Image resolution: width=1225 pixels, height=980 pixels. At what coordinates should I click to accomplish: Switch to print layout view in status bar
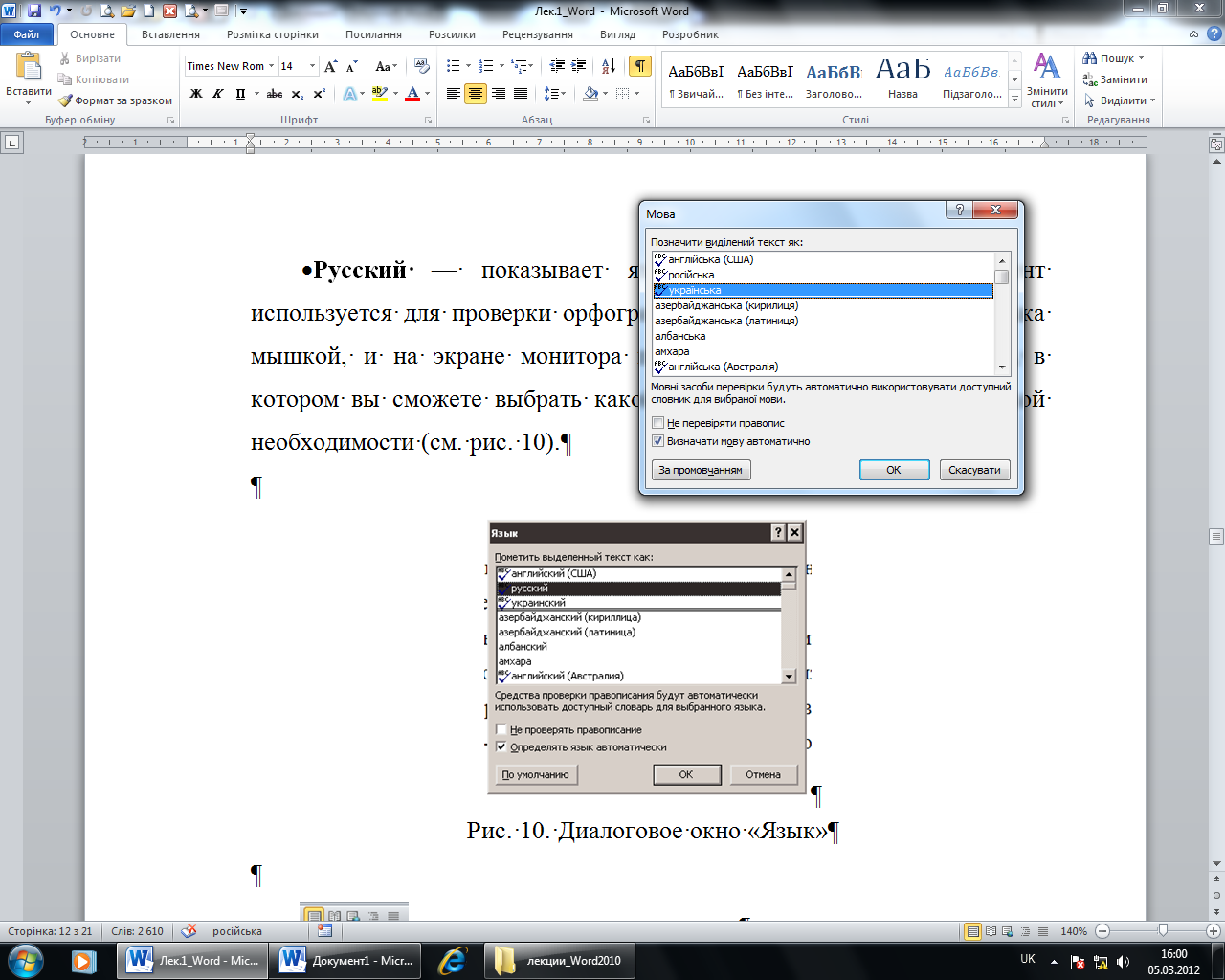click(973, 931)
